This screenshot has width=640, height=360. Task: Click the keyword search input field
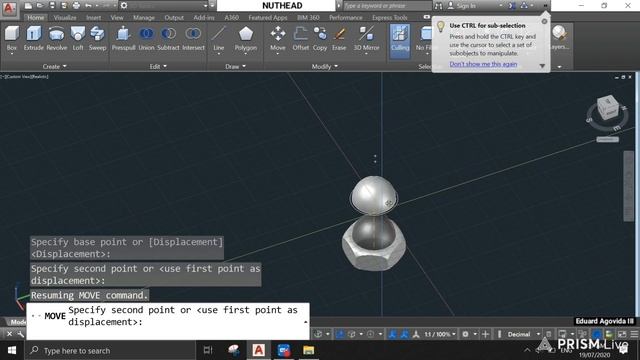click(387, 6)
